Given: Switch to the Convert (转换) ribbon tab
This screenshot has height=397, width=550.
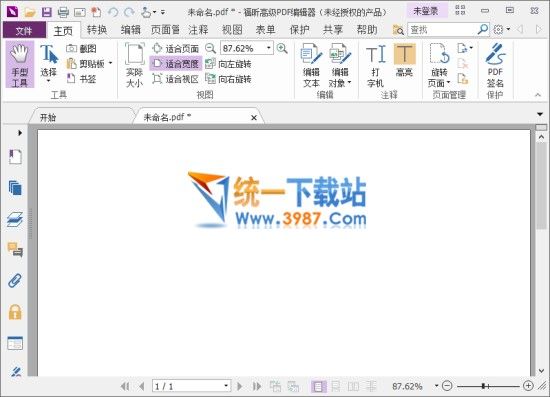Looking at the screenshot, I should pyautogui.click(x=97, y=30).
